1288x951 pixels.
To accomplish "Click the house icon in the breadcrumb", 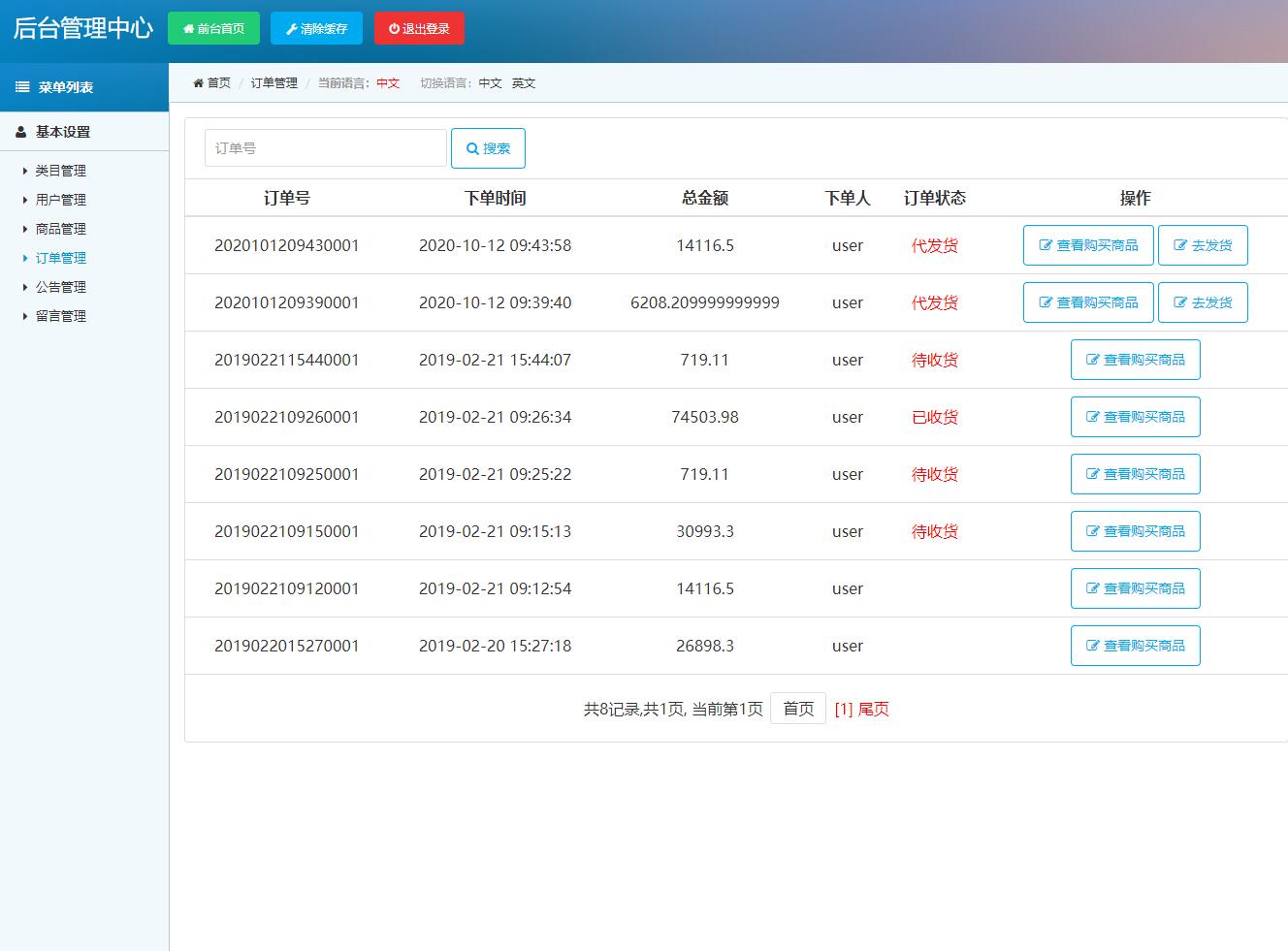I will (x=197, y=83).
